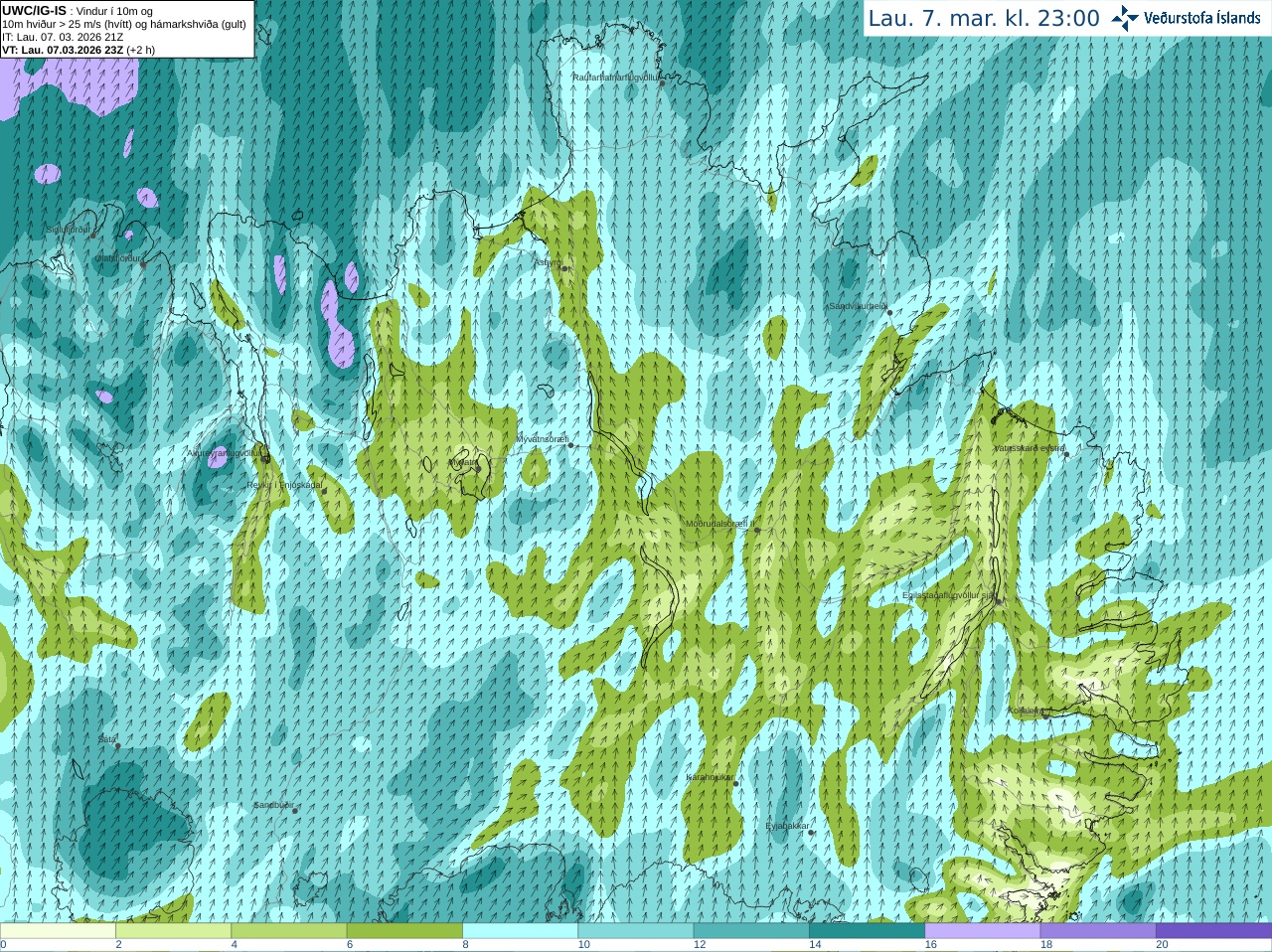Click the 'IT: Lau. 07. 03. 2026 21Z' line
This screenshot has height=952, width=1272.
[x=63, y=37]
